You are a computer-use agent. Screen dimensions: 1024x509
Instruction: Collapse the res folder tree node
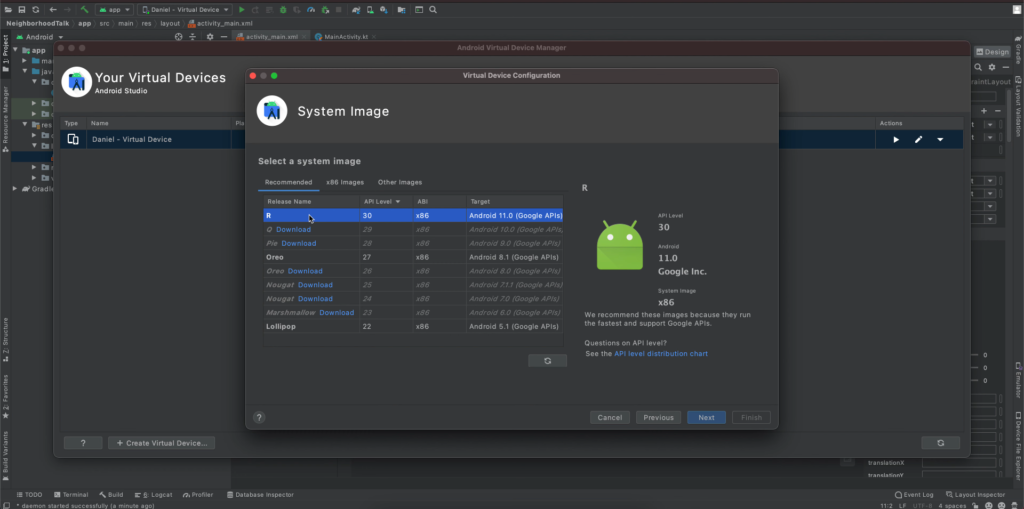click(x=25, y=124)
